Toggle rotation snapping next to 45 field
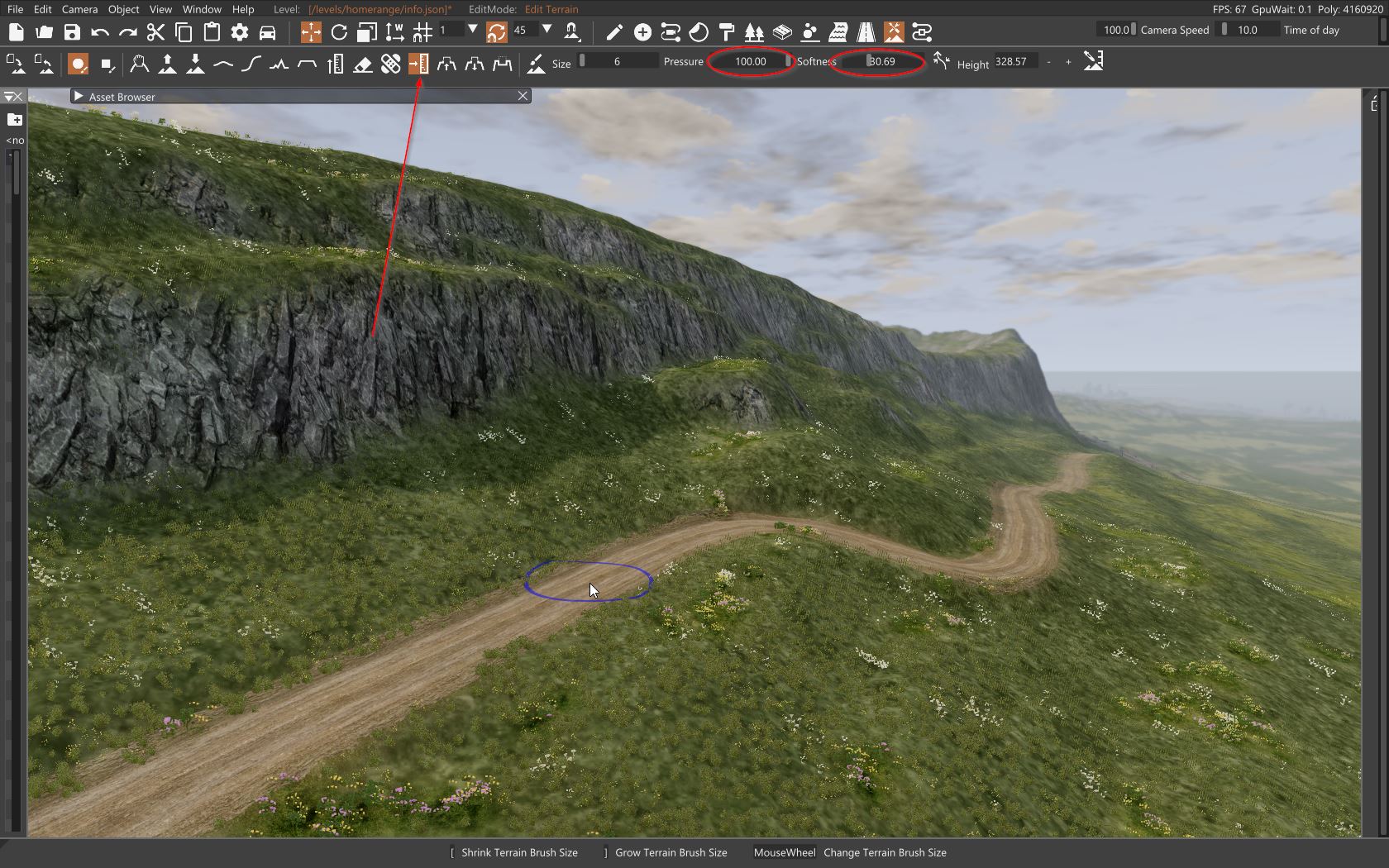This screenshot has height=868, width=1389. coord(496,32)
